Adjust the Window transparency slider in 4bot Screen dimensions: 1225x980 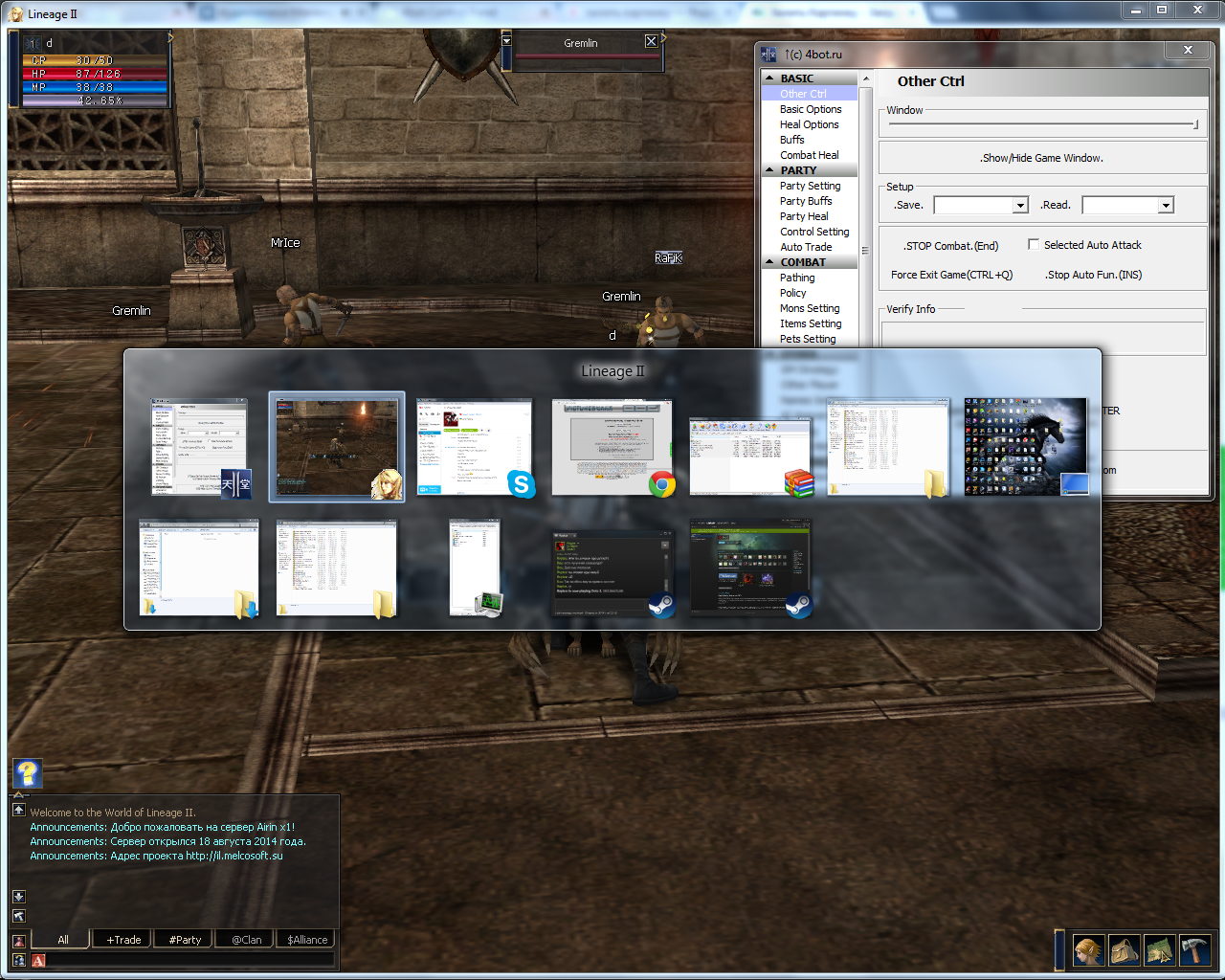[x=1043, y=124]
